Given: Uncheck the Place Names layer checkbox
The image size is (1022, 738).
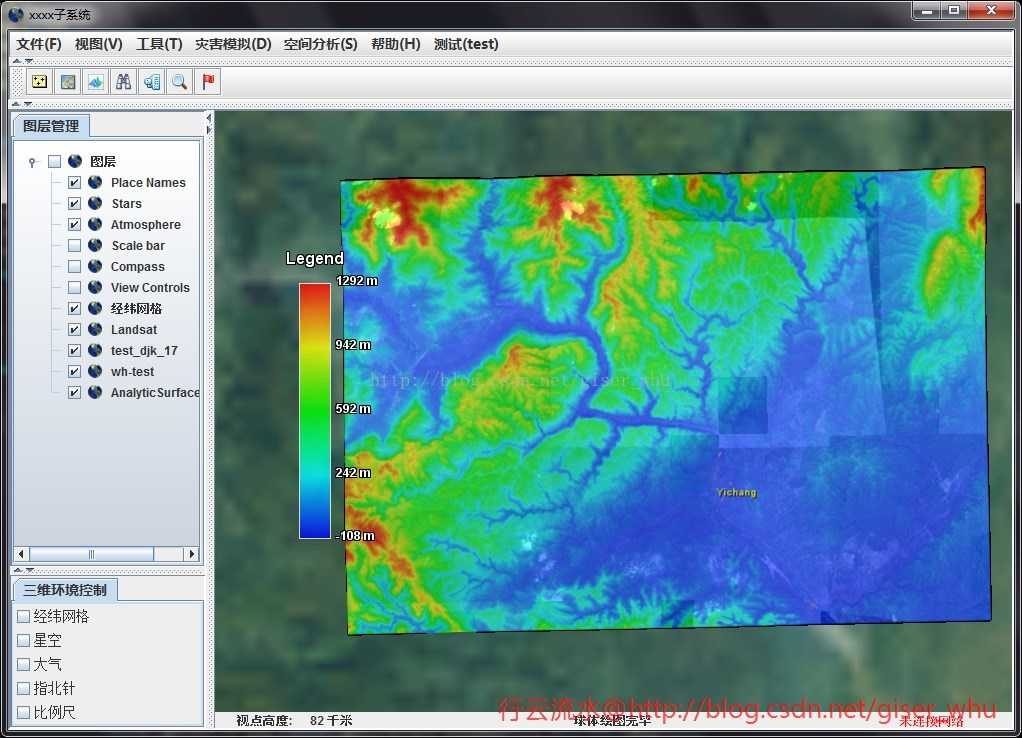Looking at the screenshot, I should pos(74,183).
